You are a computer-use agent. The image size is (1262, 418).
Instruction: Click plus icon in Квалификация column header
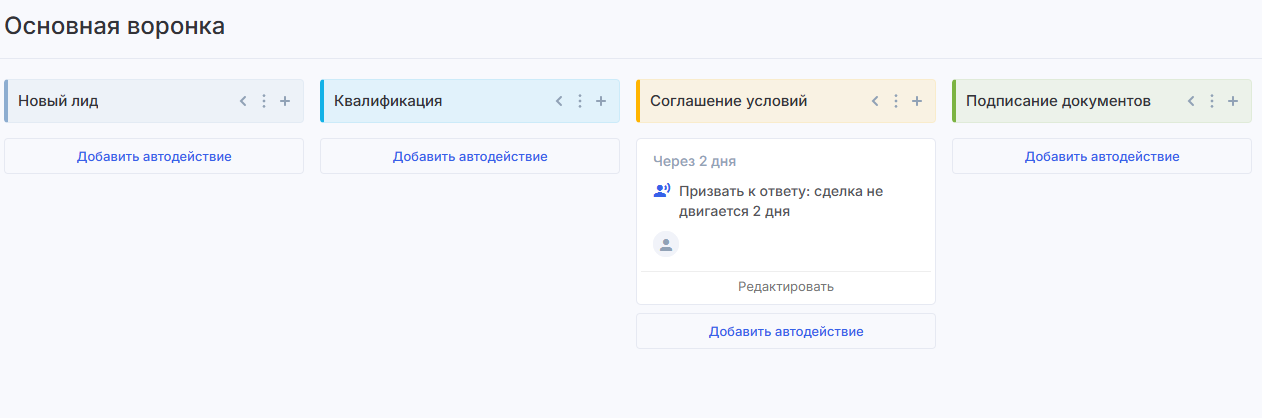click(601, 101)
